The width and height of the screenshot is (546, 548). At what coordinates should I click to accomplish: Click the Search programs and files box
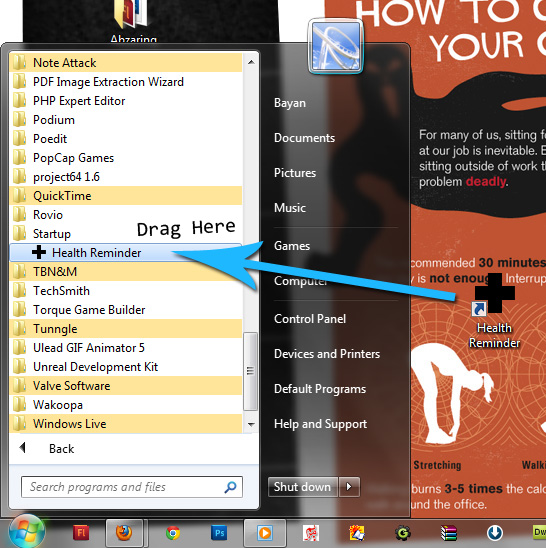(x=132, y=487)
